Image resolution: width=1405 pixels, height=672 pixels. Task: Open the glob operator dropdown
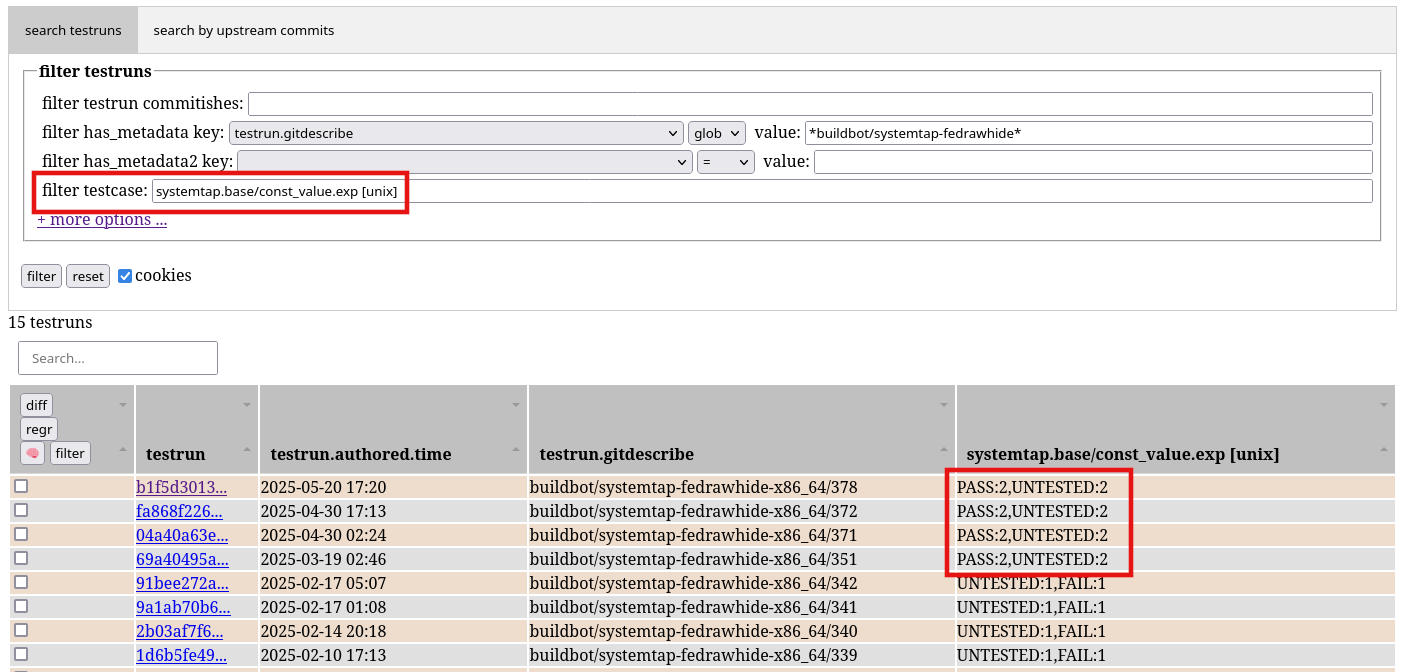pyautogui.click(x=716, y=133)
